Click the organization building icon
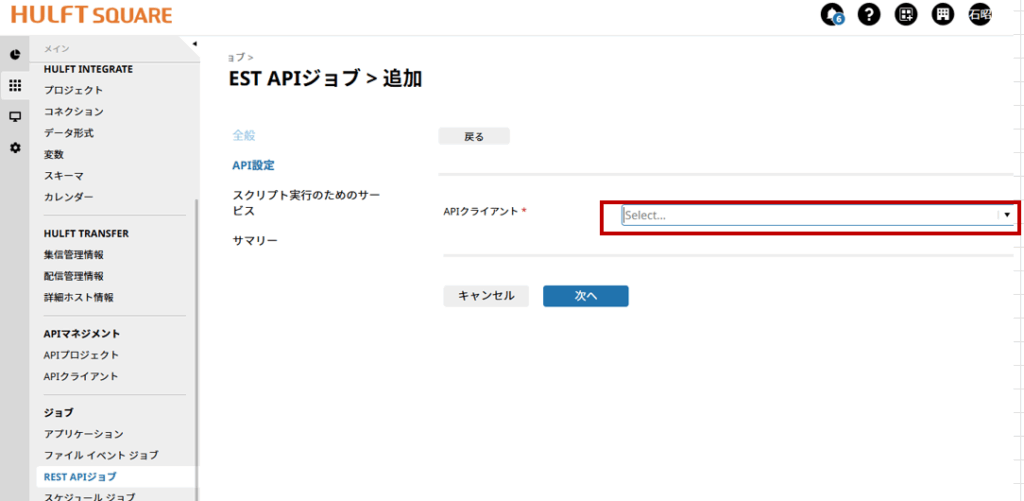The width and height of the screenshot is (1024, 501). coord(942,15)
